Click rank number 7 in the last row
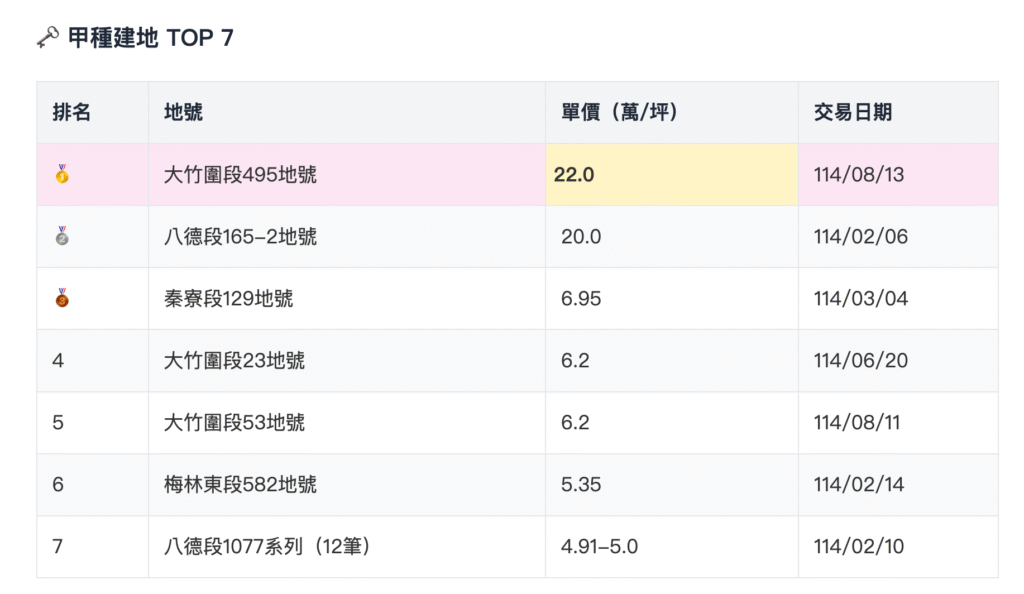 coord(58,547)
